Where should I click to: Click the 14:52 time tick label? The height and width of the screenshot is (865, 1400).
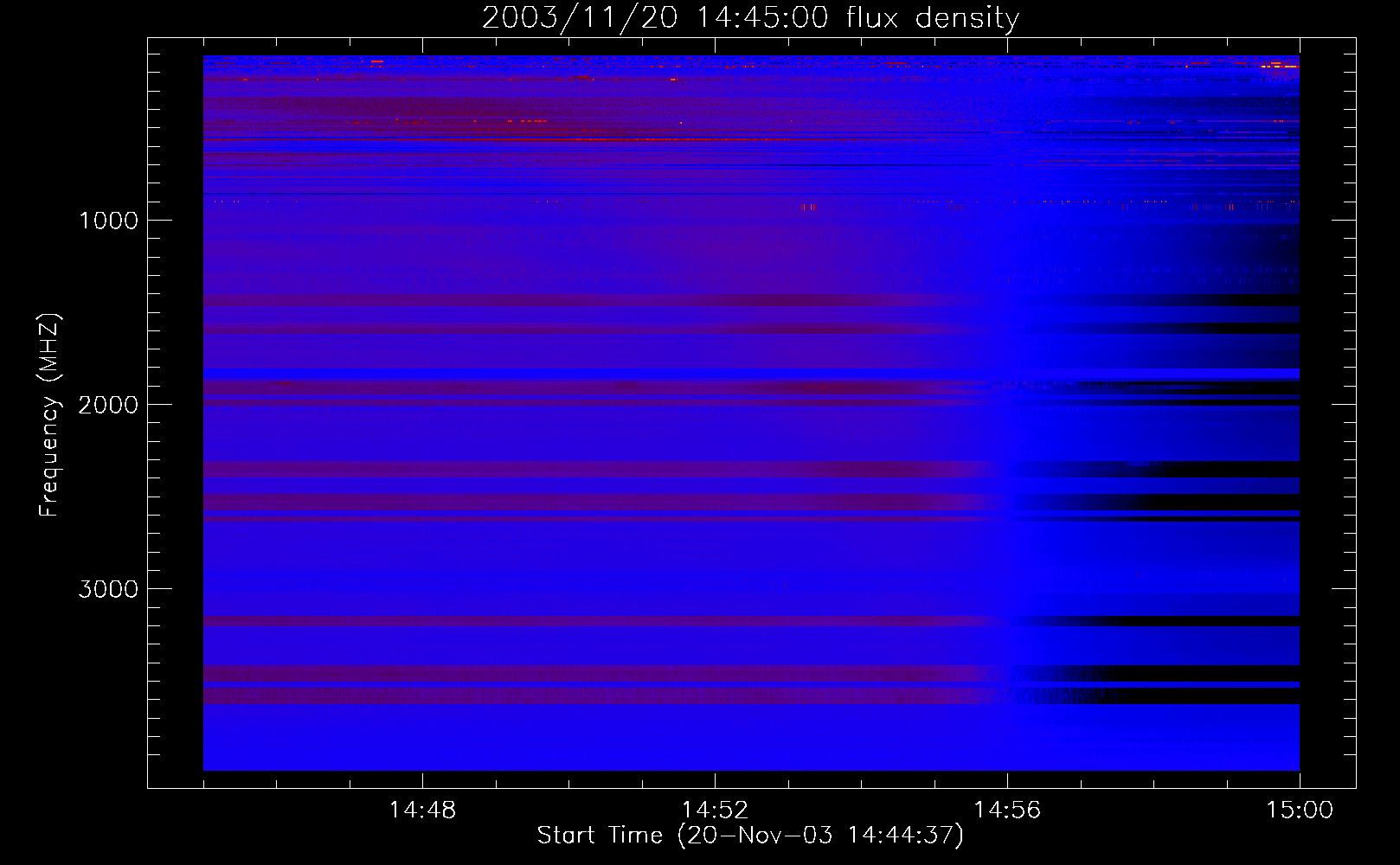[715, 811]
